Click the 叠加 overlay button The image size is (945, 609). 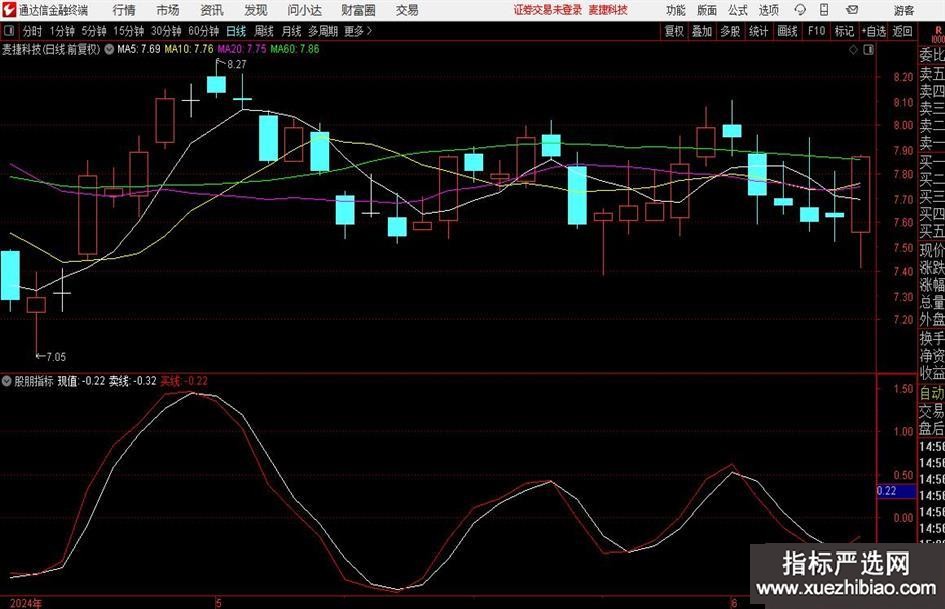702,31
